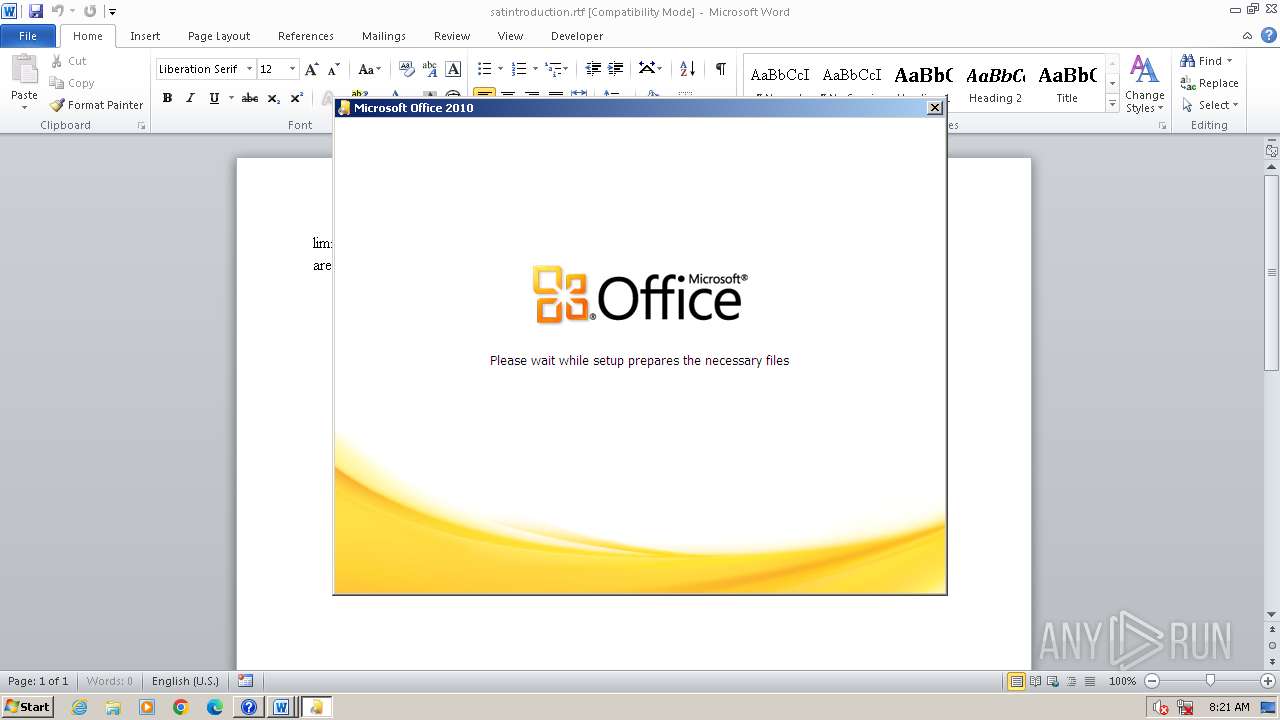
Task: Apply Superscript formatting
Action: (x=297, y=98)
